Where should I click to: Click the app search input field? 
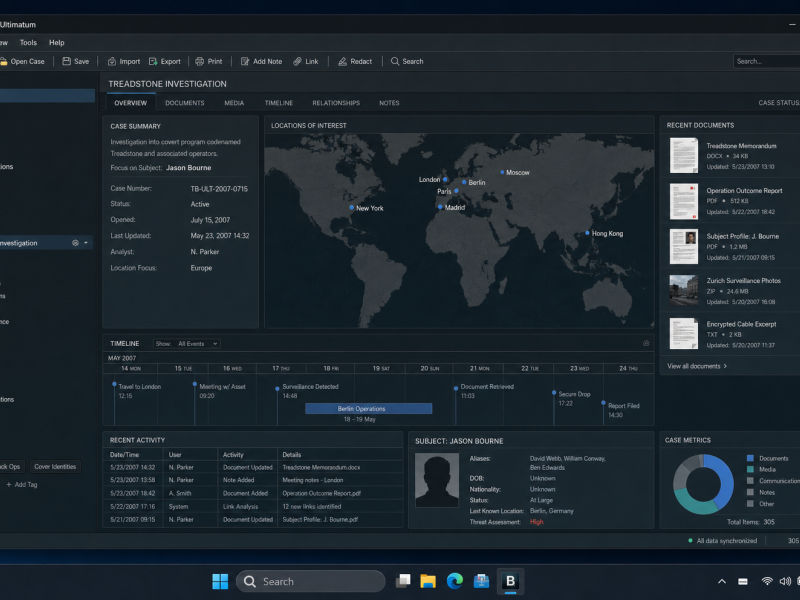point(766,61)
